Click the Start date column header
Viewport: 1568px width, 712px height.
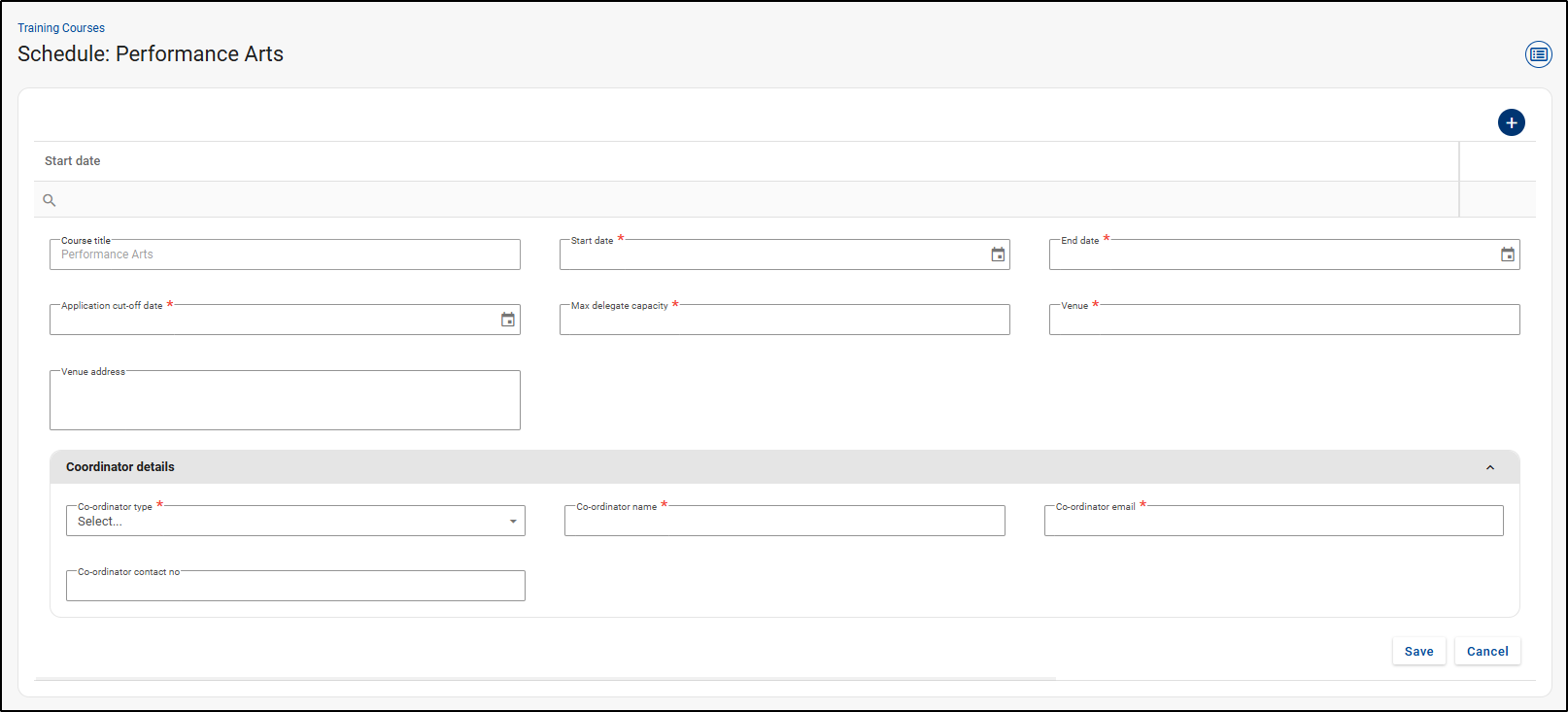(73, 161)
